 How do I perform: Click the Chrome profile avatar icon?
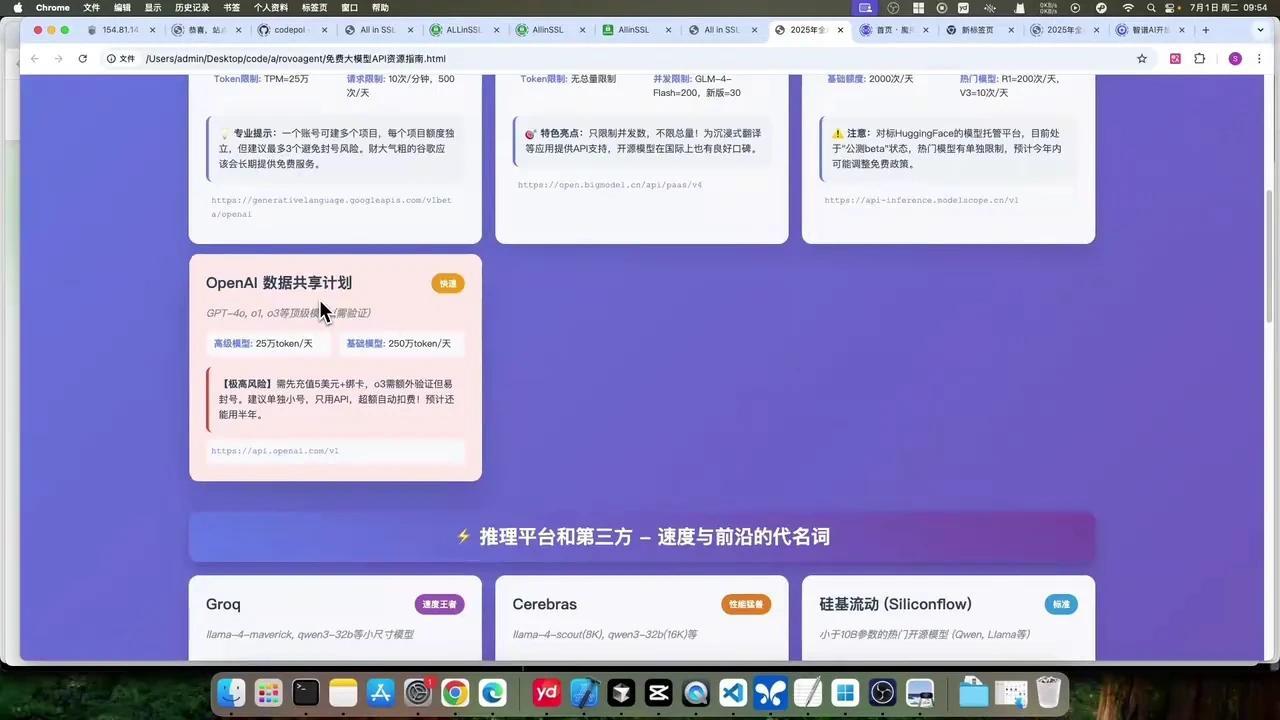tap(1236, 58)
